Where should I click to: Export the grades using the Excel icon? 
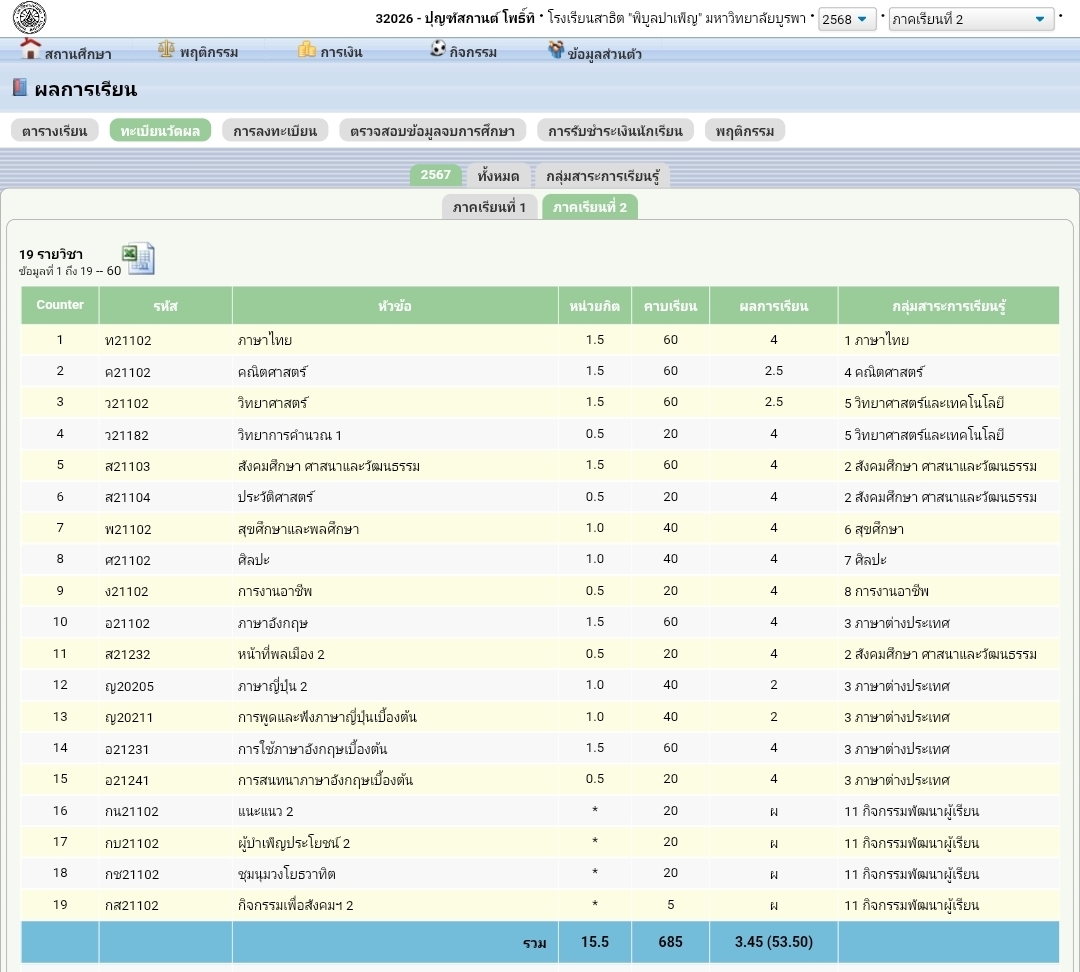click(138, 259)
